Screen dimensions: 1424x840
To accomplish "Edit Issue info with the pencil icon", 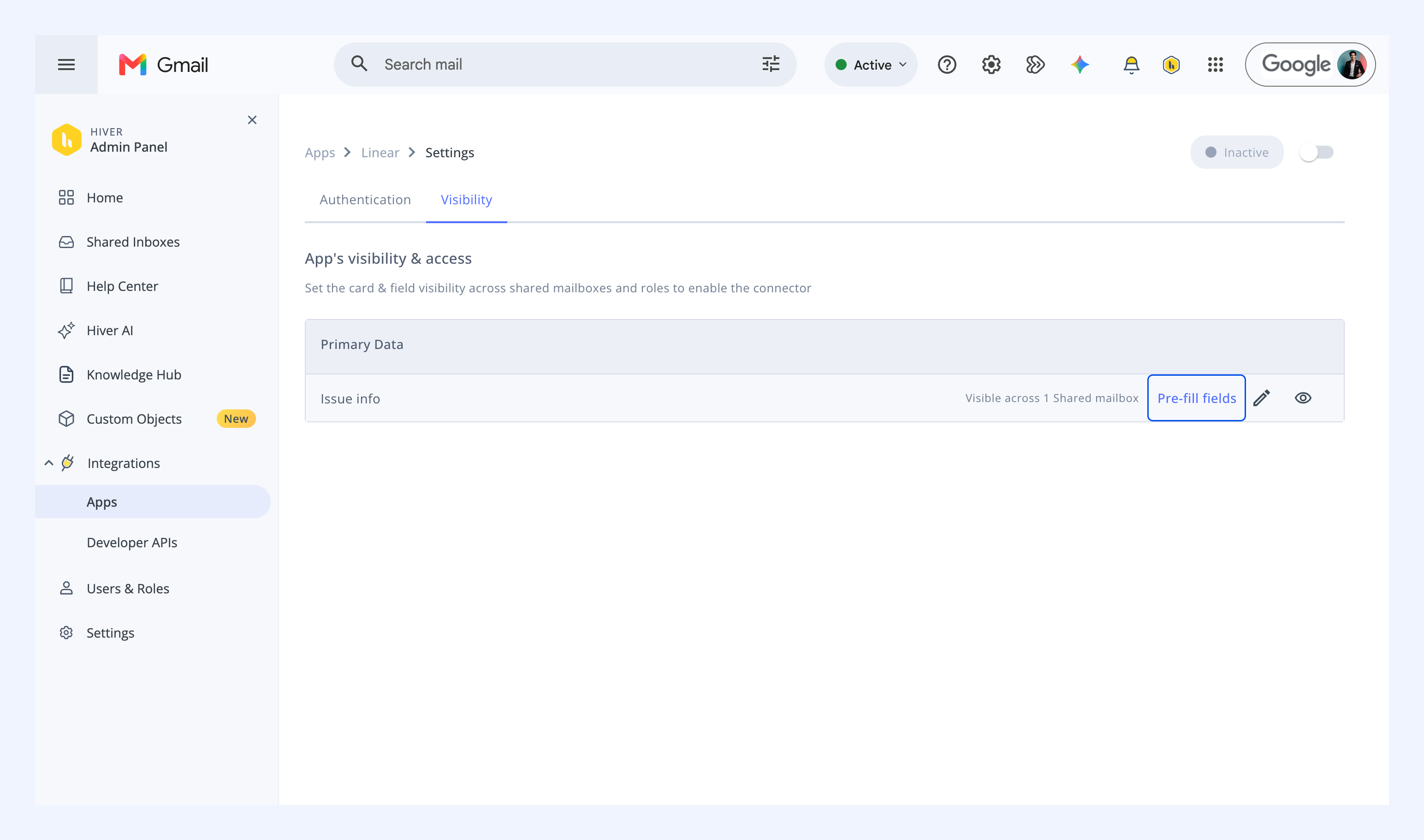I will point(1262,398).
